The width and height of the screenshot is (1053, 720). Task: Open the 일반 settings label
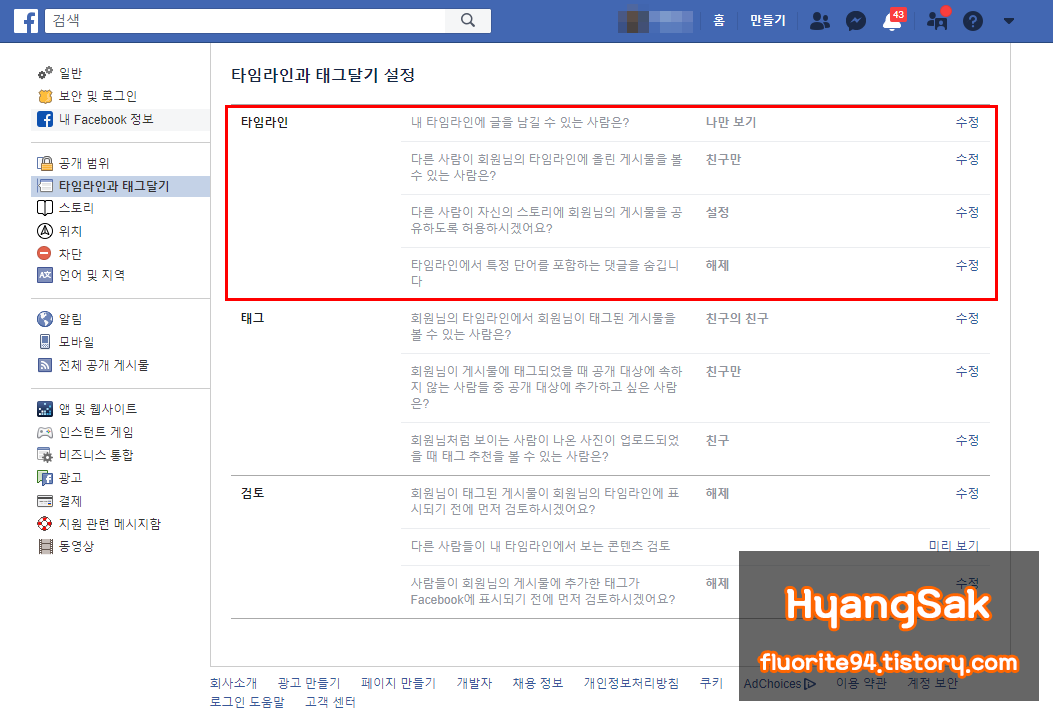71,73
